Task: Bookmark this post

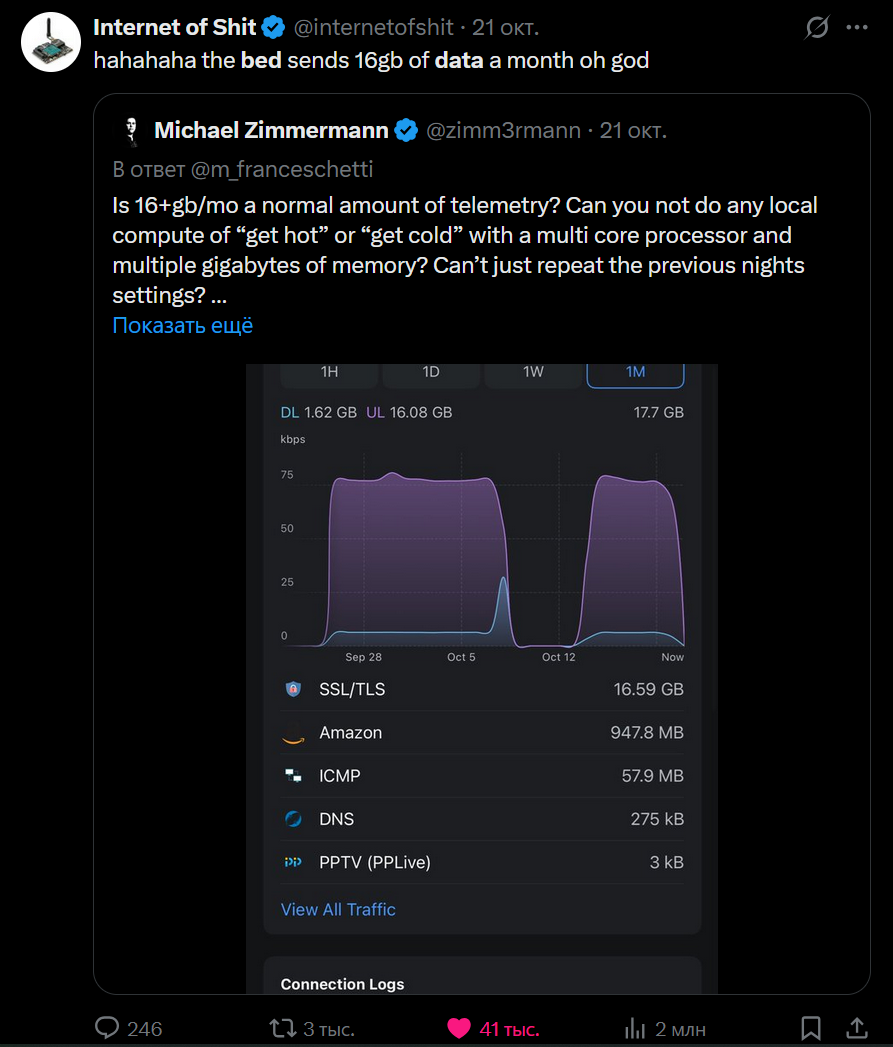Action: click(811, 1028)
